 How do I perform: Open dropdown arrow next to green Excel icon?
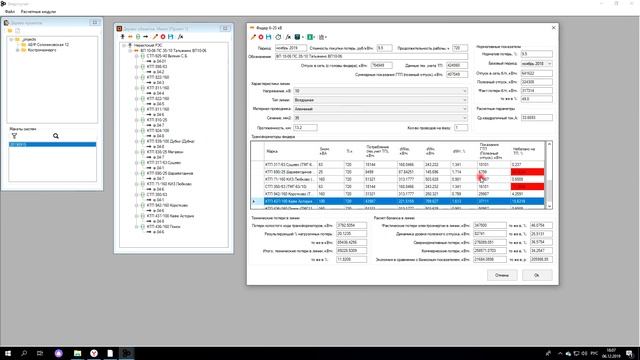[x=314, y=37]
